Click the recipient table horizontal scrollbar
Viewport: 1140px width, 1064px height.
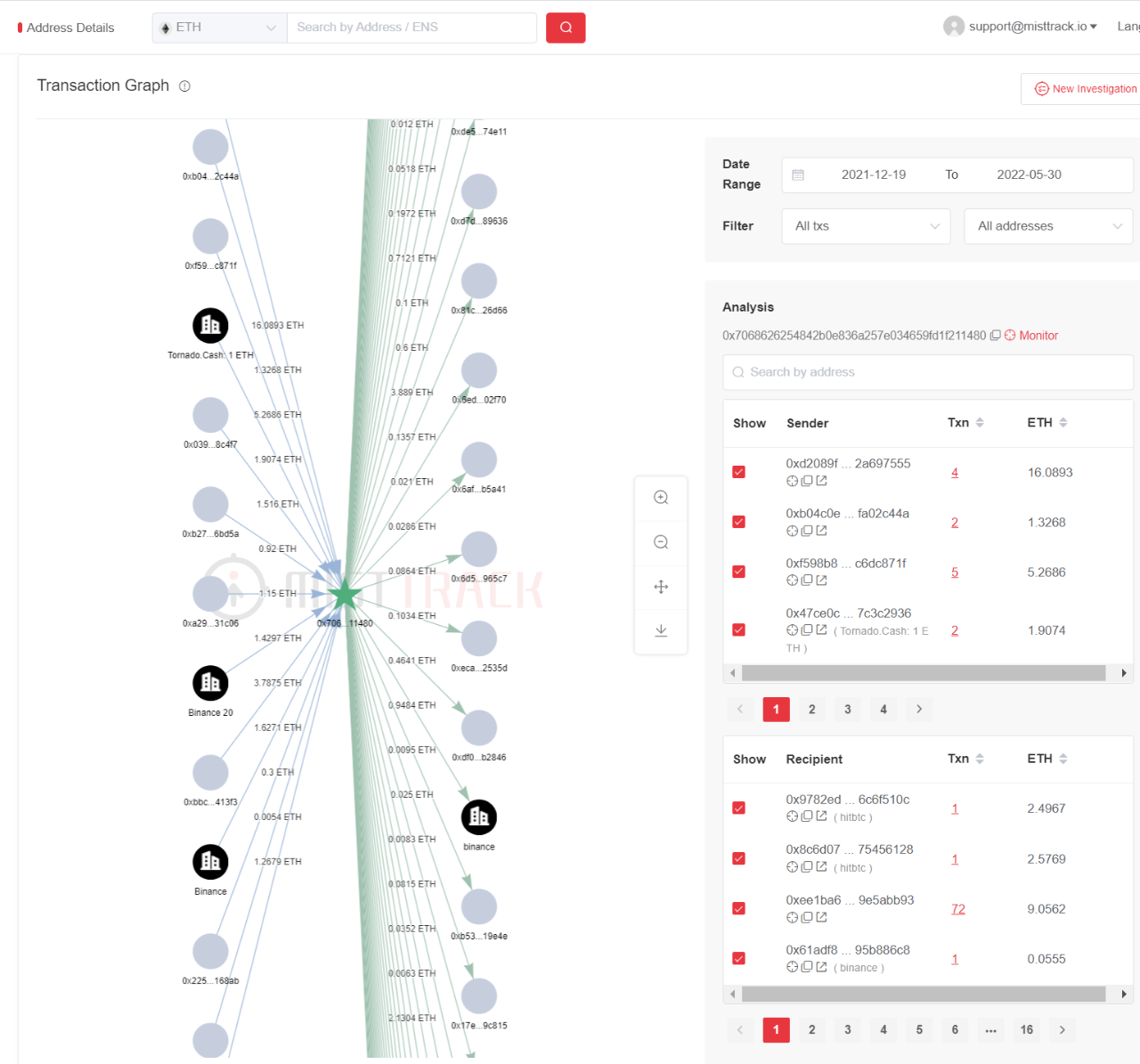[924, 994]
